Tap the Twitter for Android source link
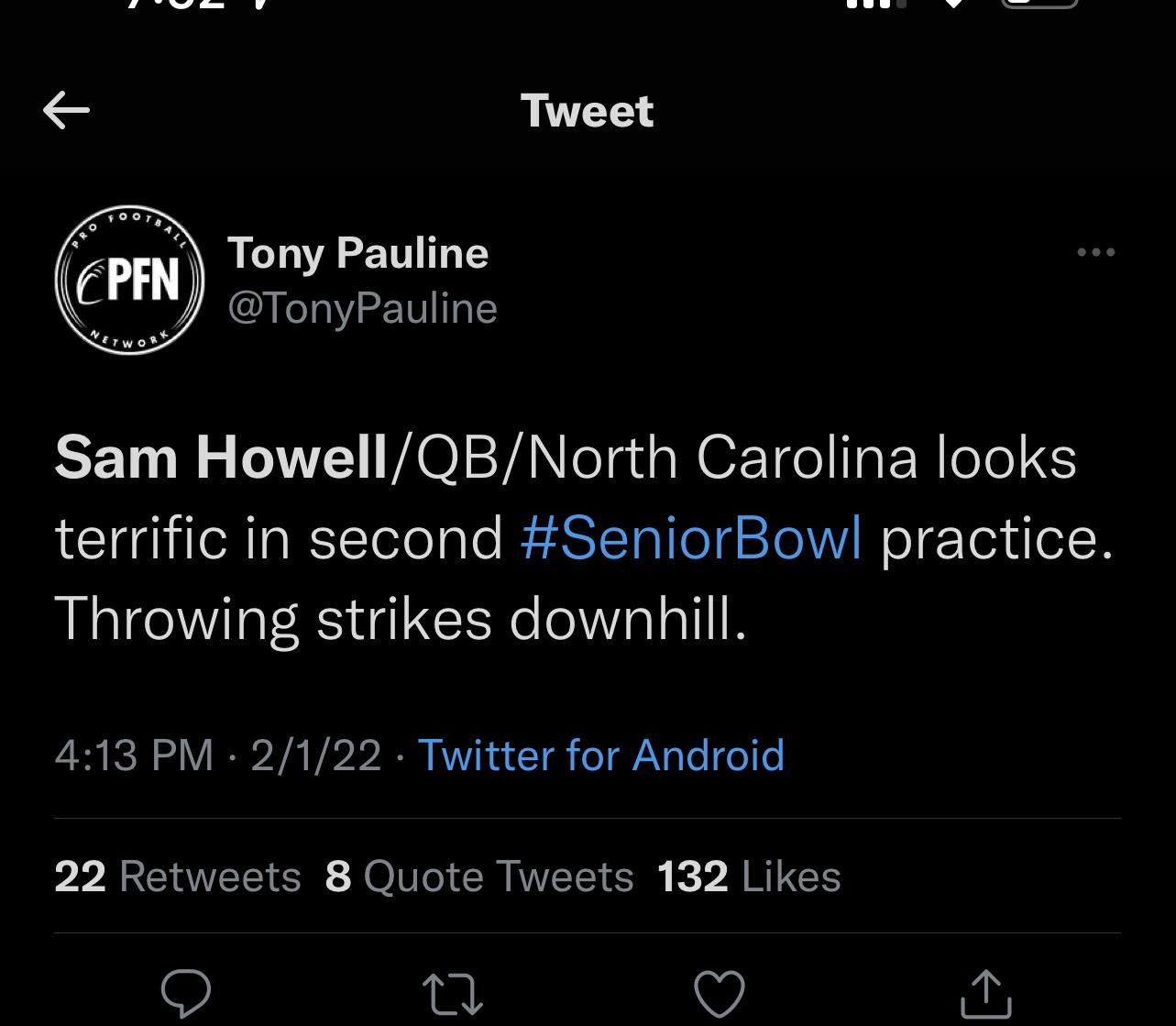The width and height of the screenshot is (1176, 1026). click(601, 756)
